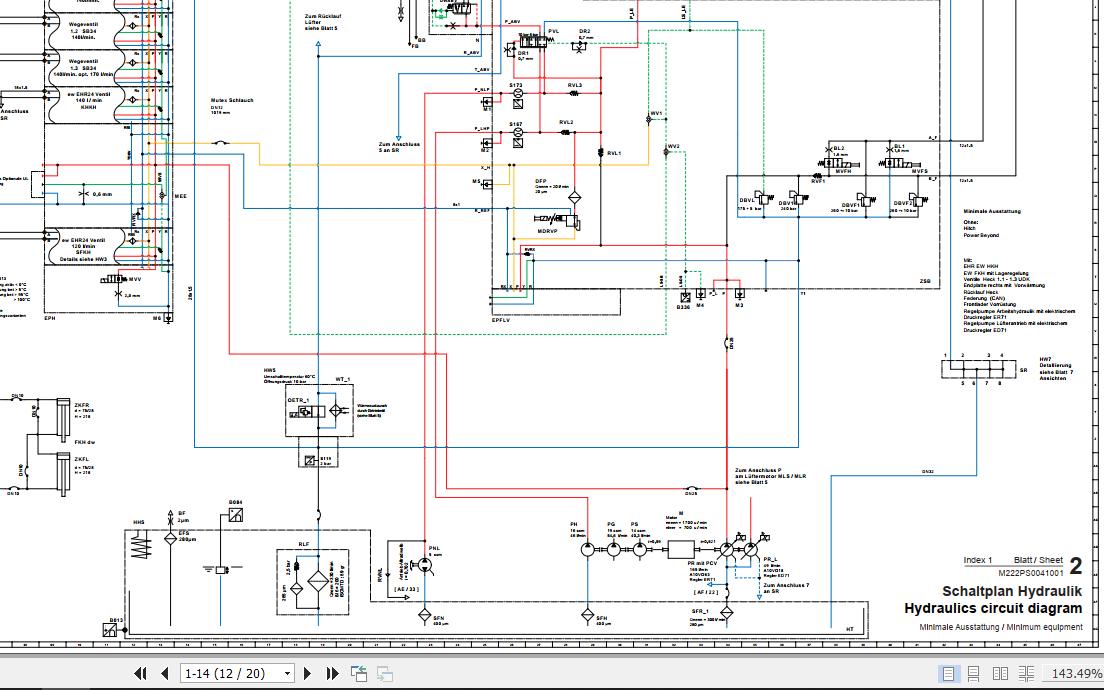Click the previous view icon
The image size is (1104, 690).
pyautogui.click(x=358, y=674)
